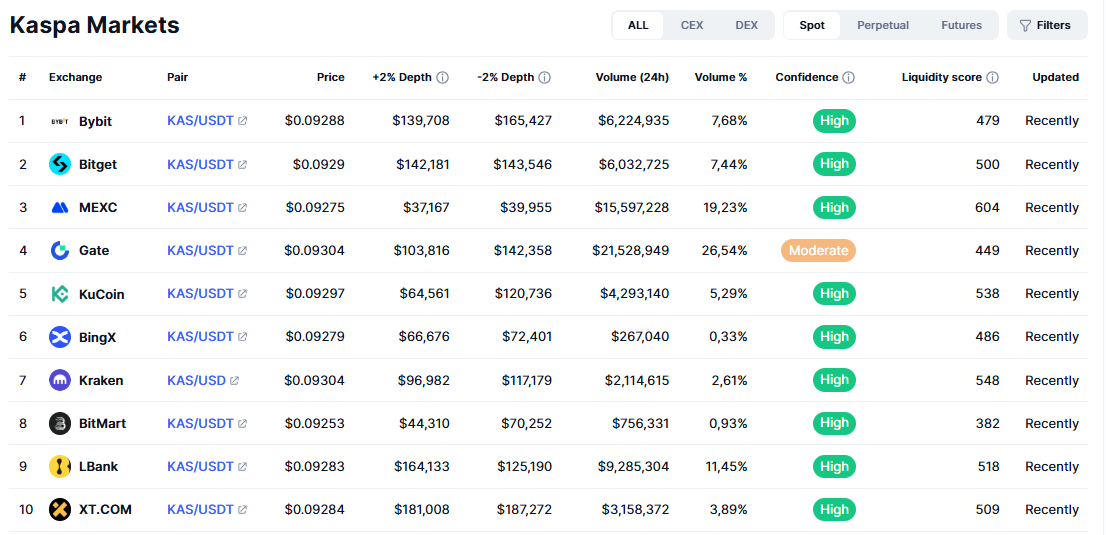The image size is (1106, 535).
Task: Click the Moderate confidence badge for Gate
Action: 818,251
